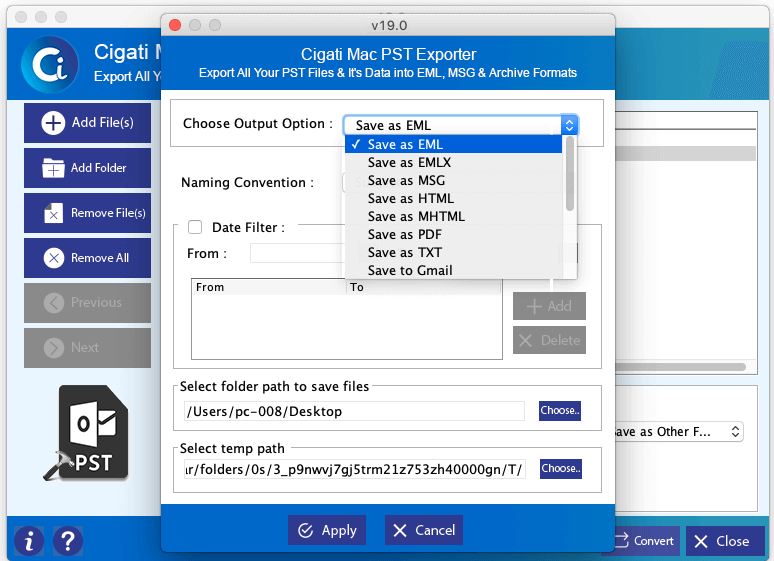This screenshot has height=561, width=774.
Task: Click the X icon on Delete button
Action: 526,340
